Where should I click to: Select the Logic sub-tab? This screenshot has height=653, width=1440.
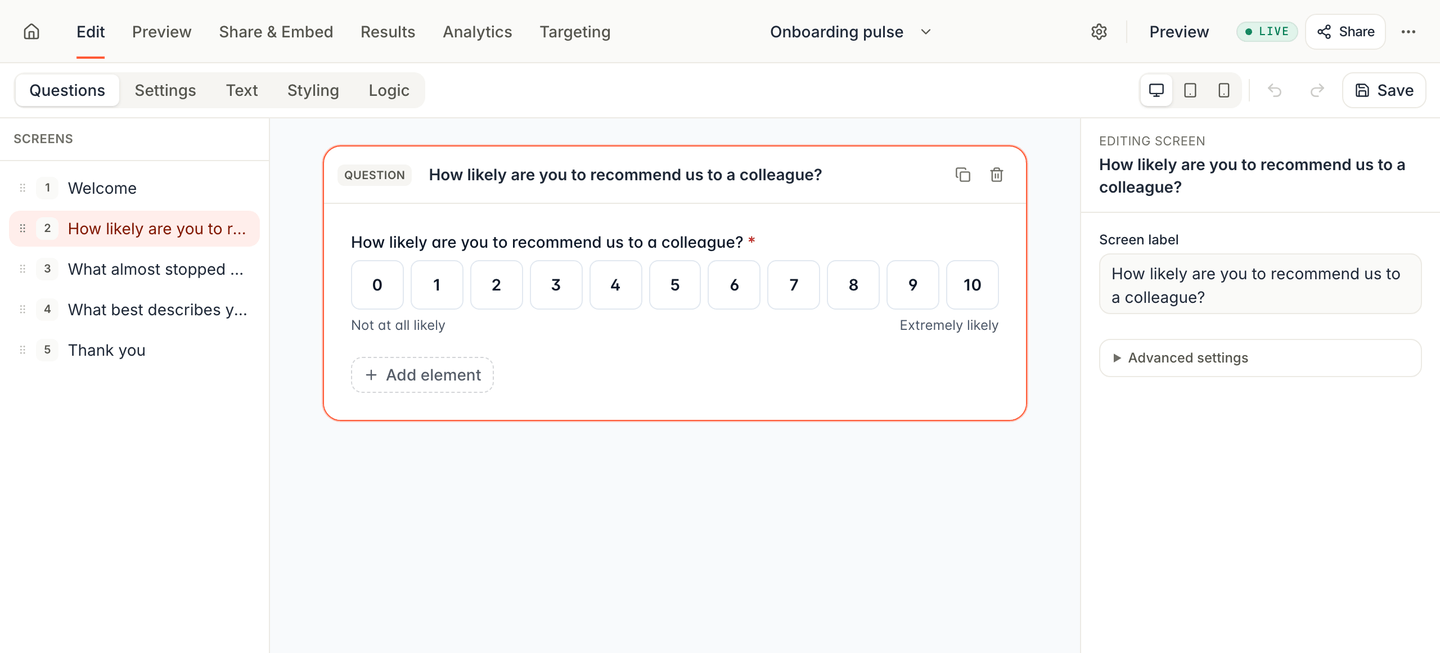pos(389,90)
